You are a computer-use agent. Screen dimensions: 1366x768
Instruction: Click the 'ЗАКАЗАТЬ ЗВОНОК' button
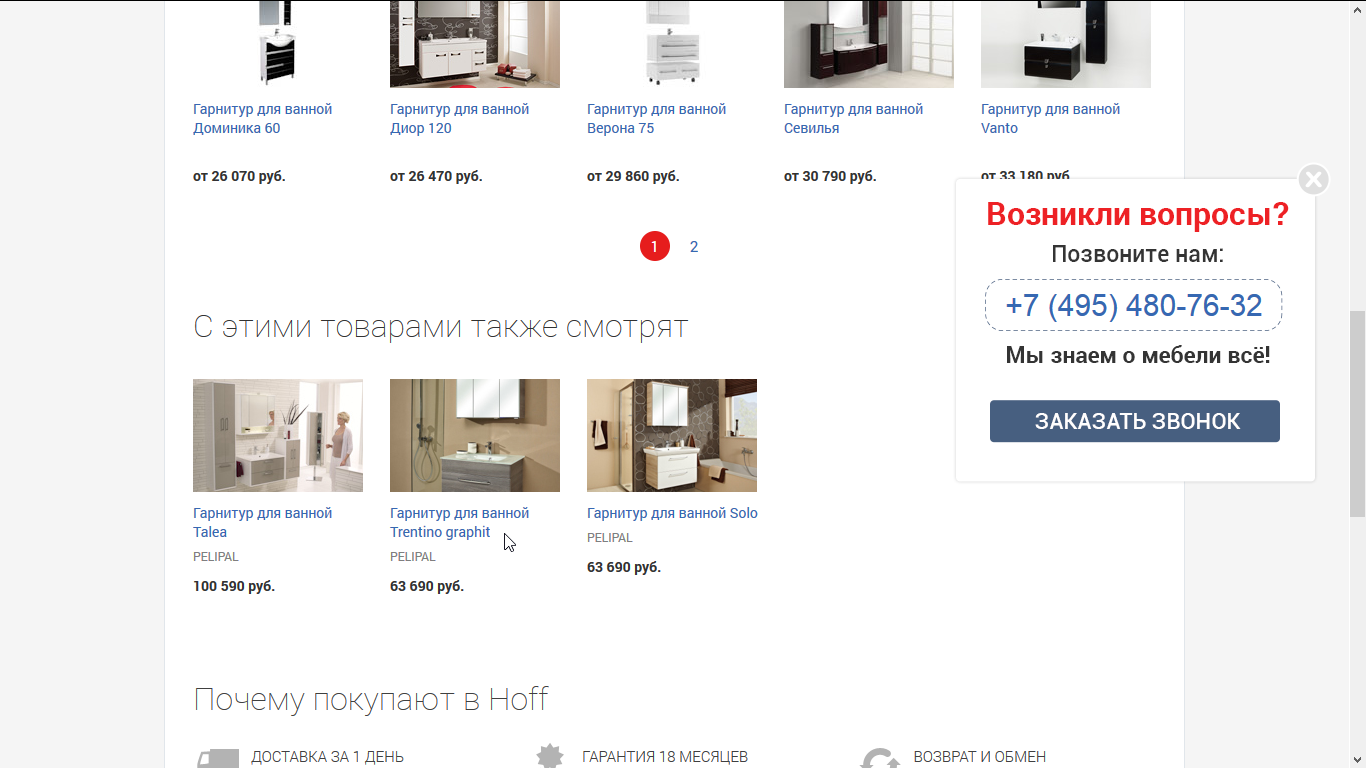click(x=1135, y=421)
